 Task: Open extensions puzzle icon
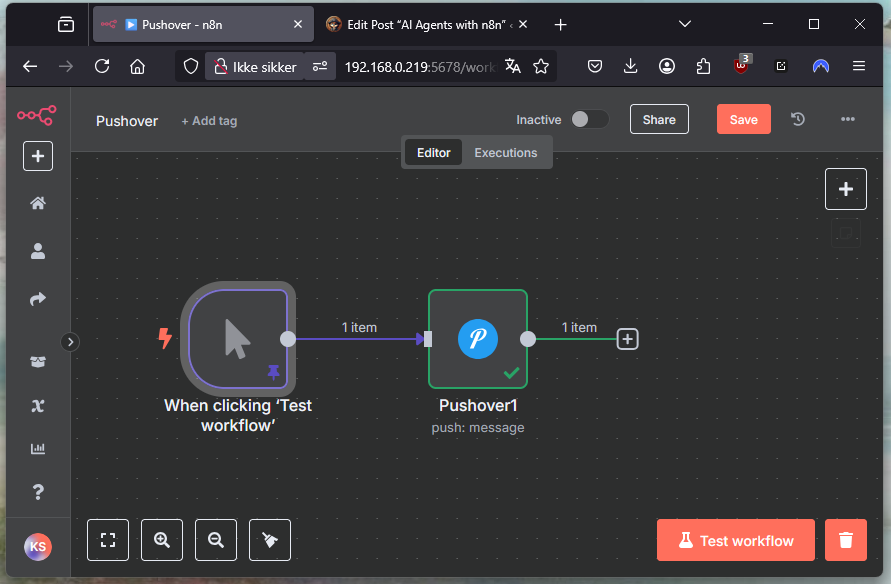point(703,66)
